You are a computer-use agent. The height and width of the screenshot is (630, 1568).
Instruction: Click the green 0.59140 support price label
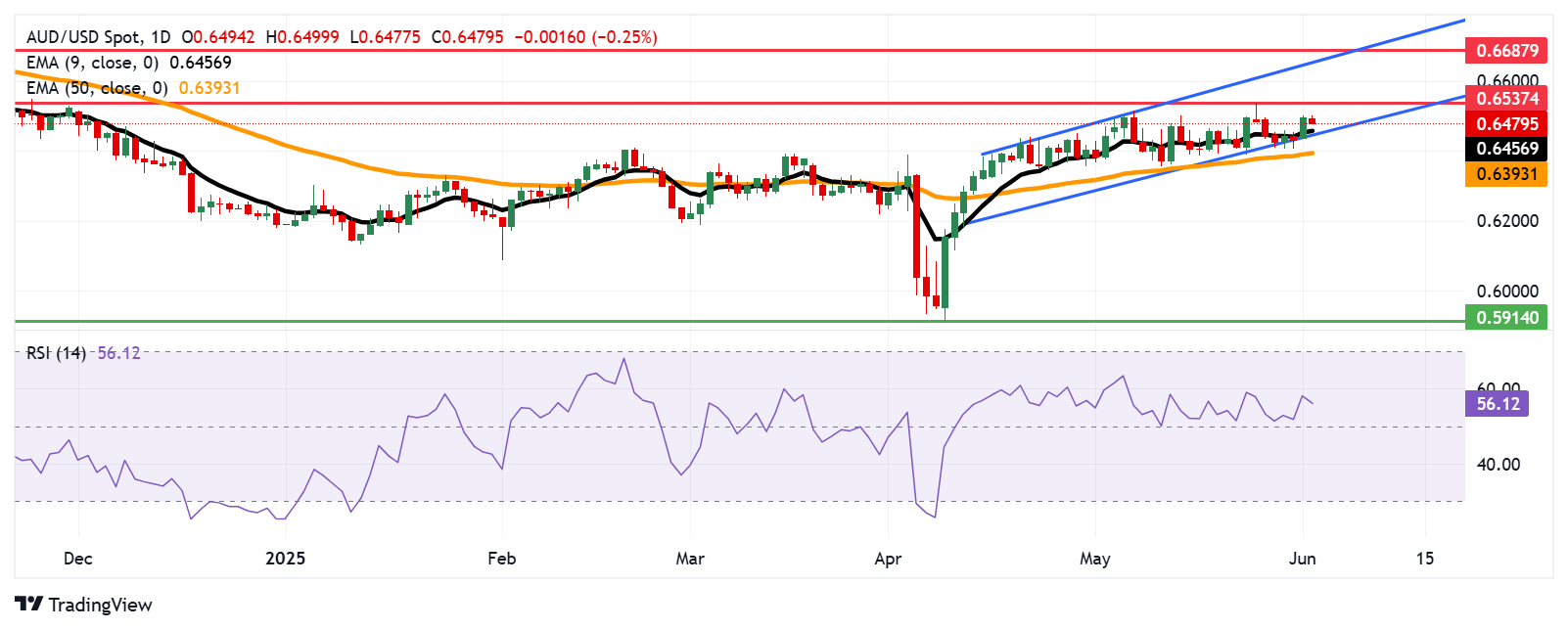point(1506,317)
